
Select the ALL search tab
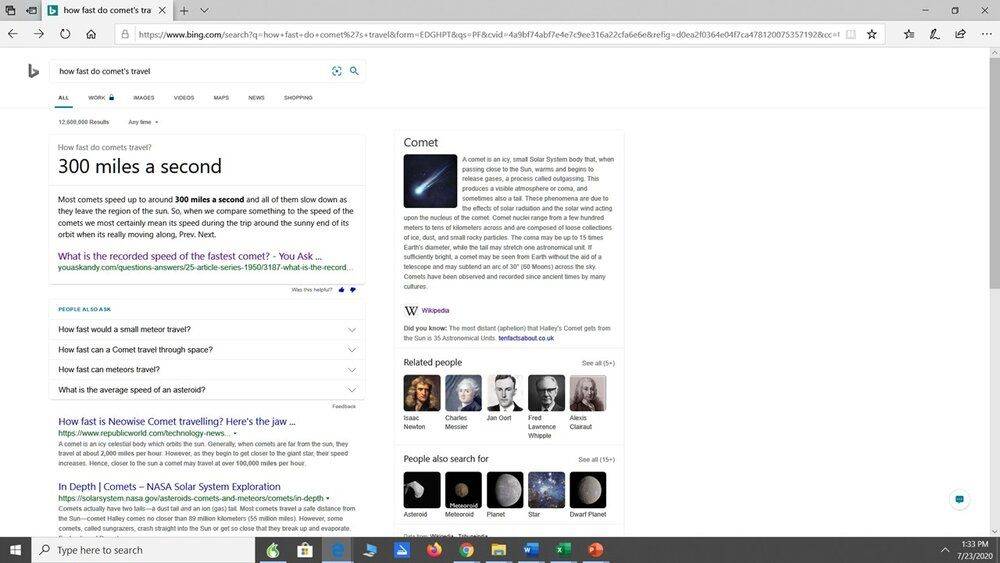63,98
